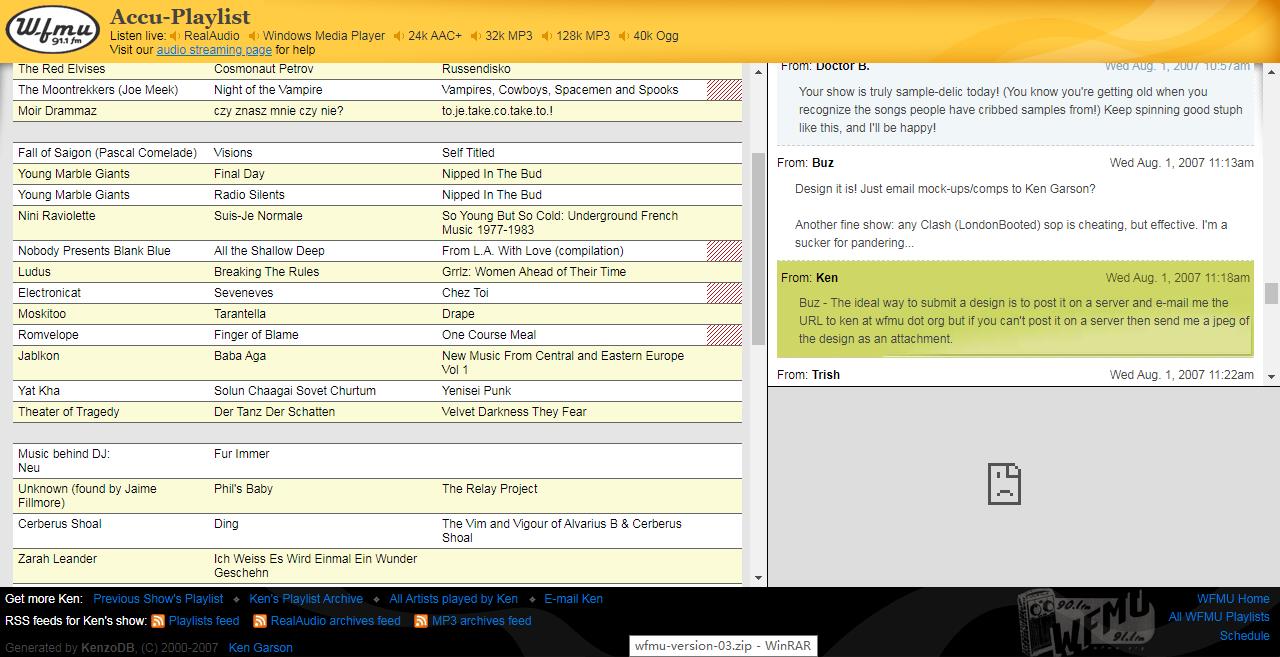
Task: Click track Solun Chaagai Sovet Churtum
Action: coord(295,391)
